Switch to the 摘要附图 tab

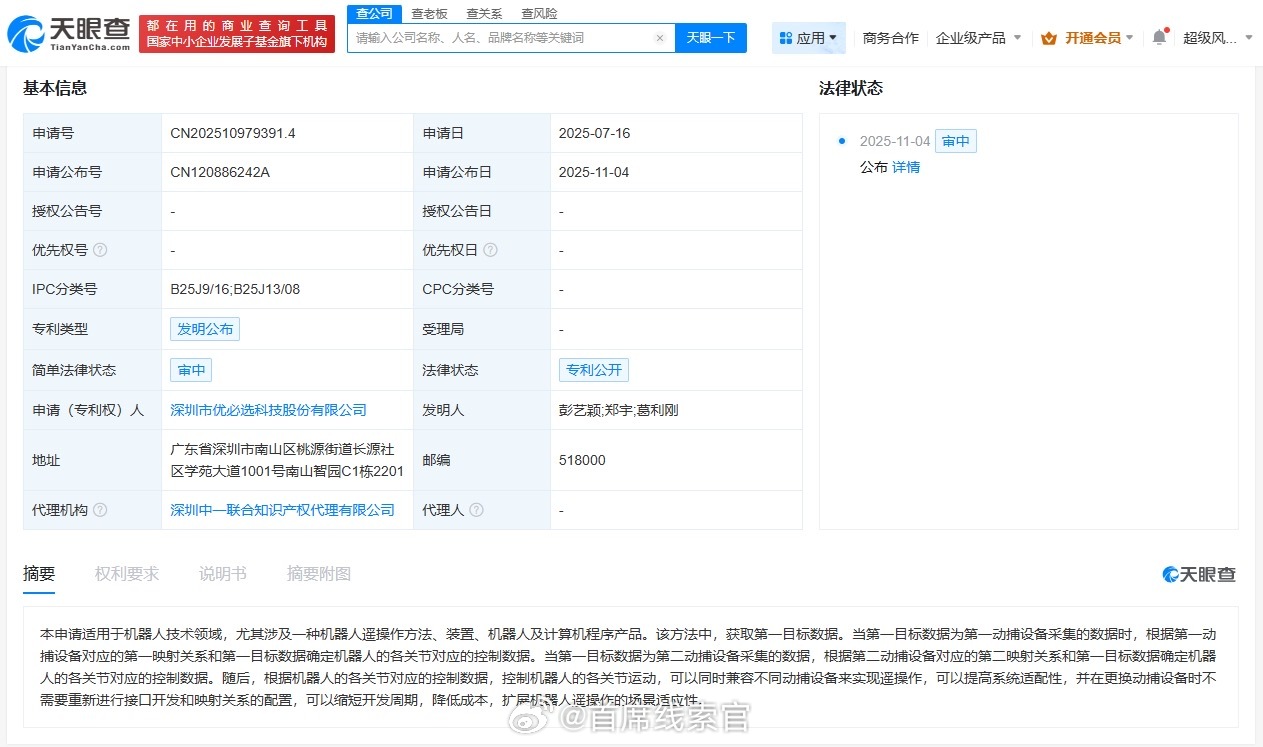point(319,574)
